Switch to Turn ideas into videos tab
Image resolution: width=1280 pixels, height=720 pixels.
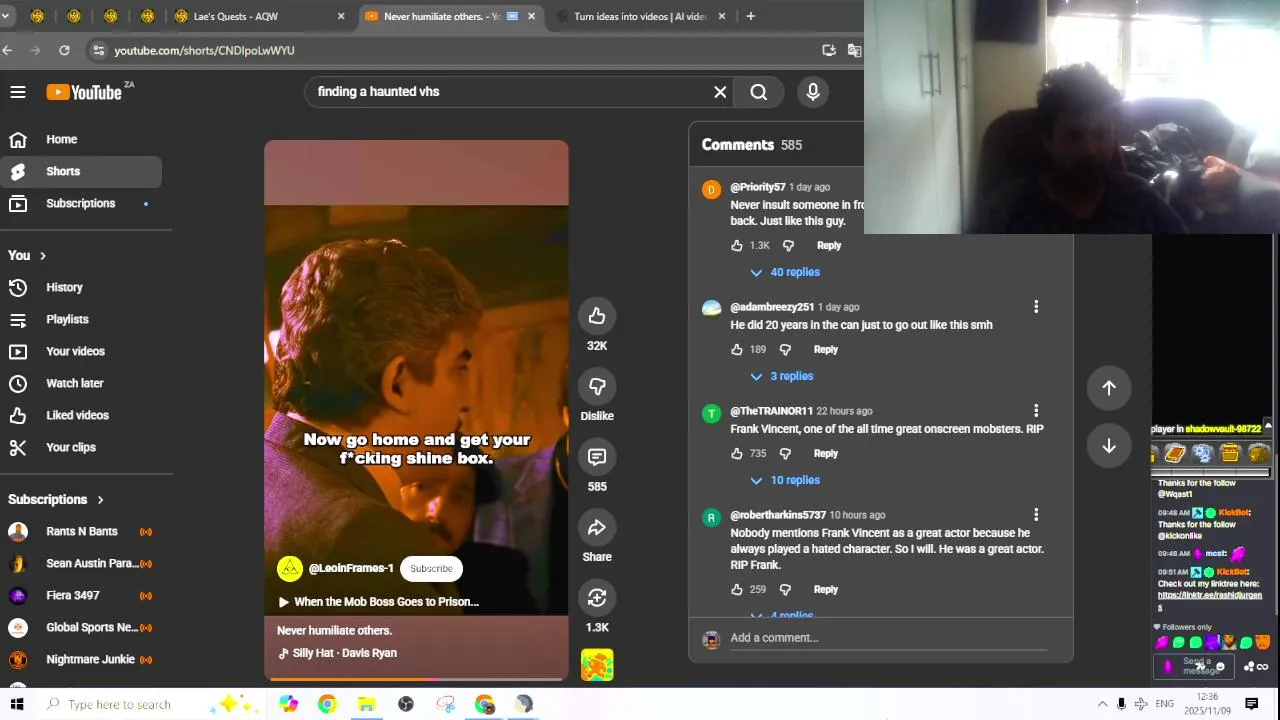tap(640, 16)
